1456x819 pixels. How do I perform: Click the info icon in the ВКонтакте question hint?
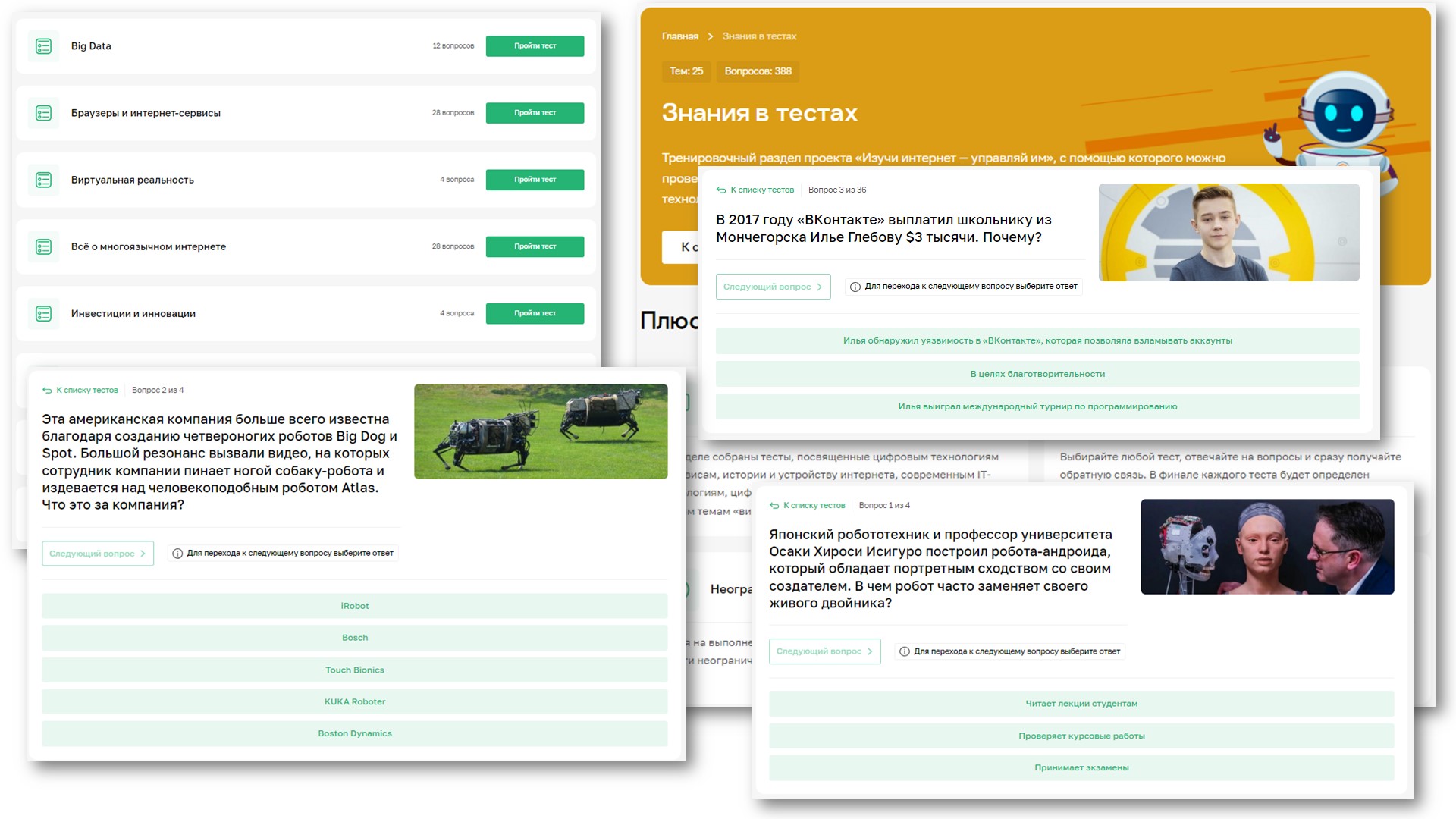coord(855,287)
